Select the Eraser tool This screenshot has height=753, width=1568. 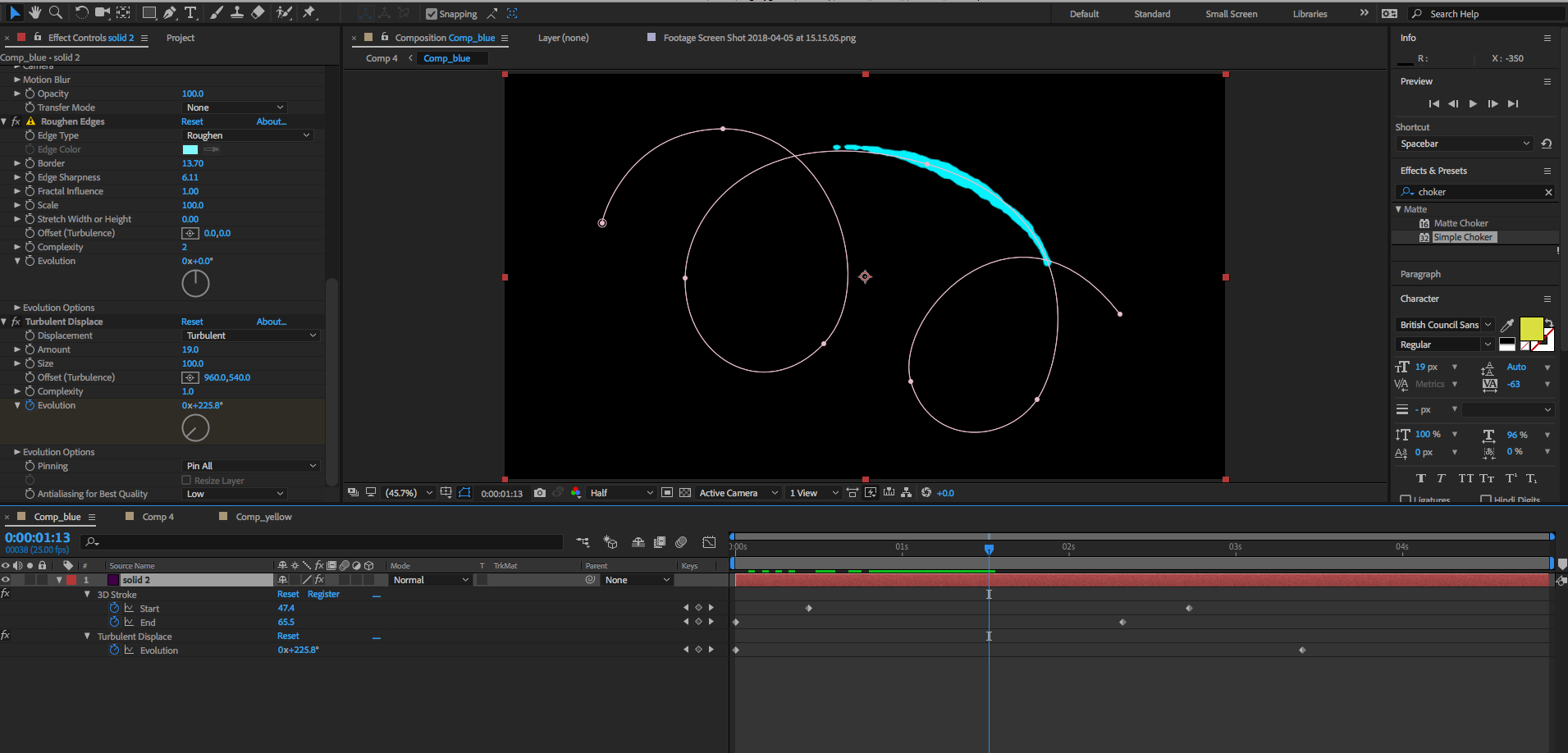pyautogui.click(x=258, y=12)
